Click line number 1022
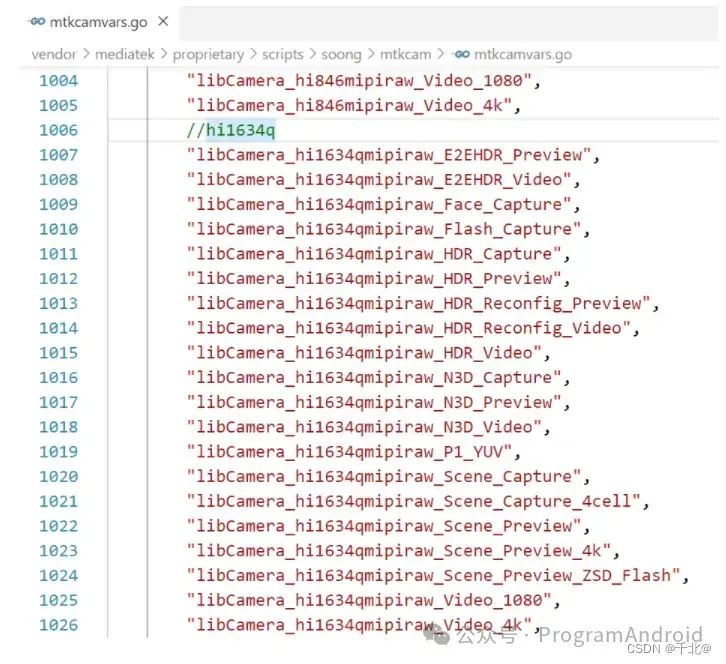726x664 pixels. (x=58, y=526)
